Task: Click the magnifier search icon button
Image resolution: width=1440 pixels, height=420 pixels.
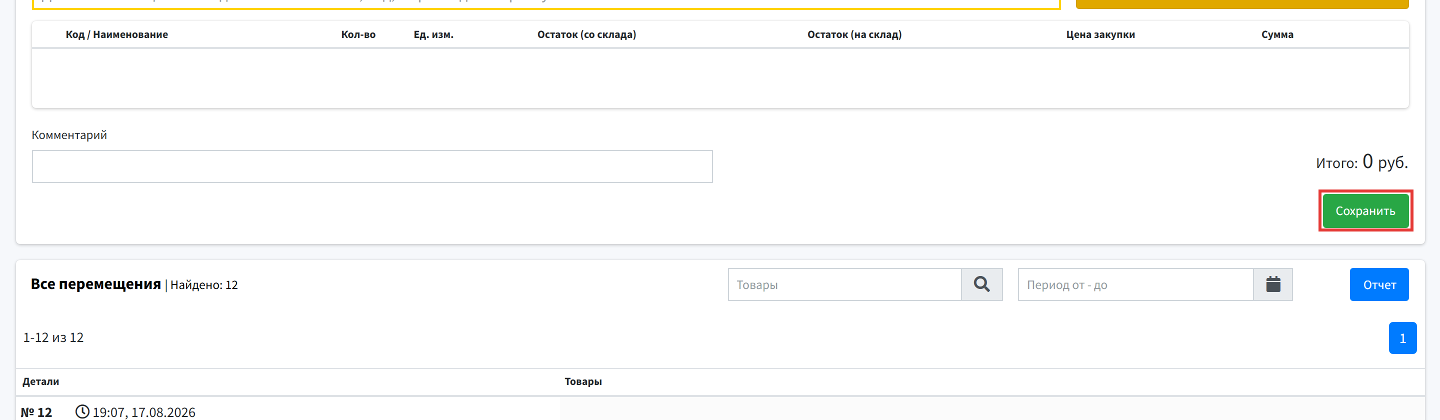Action: [x=982, y=285]
